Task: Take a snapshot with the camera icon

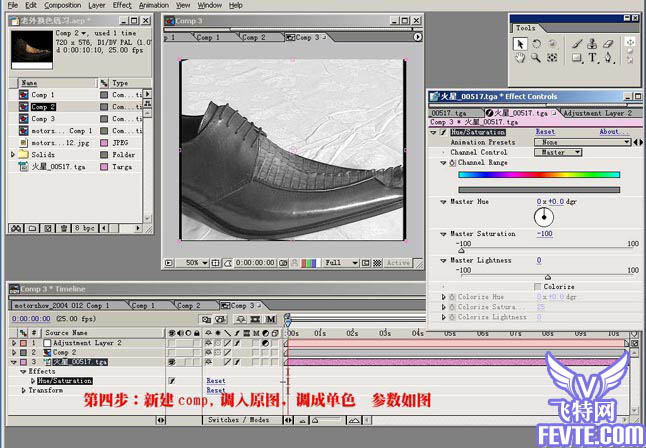Action: 283,263
